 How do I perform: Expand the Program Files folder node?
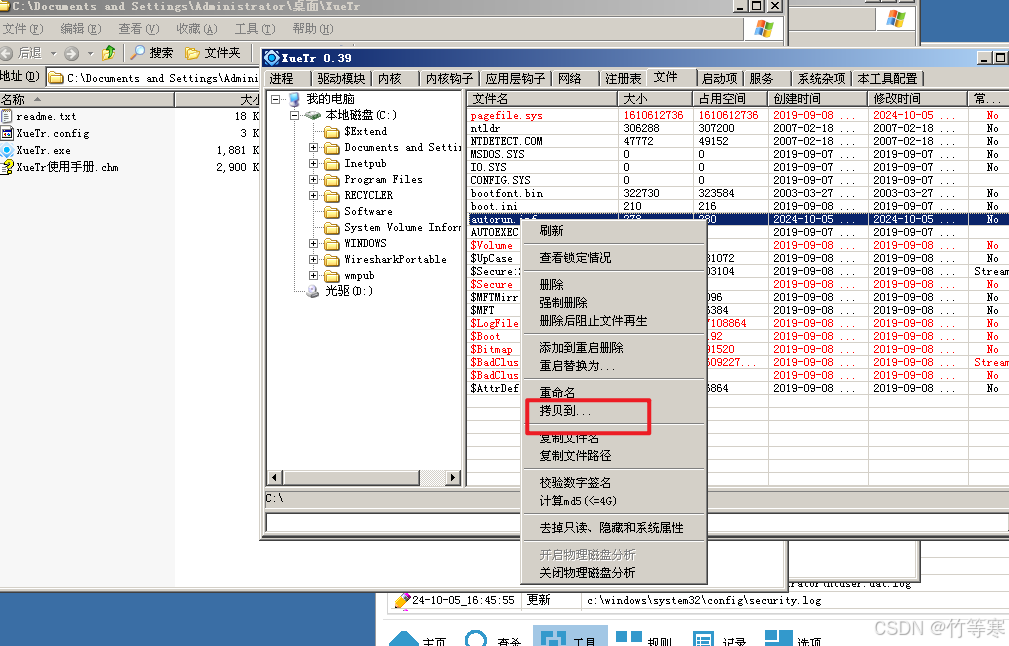(314, 180)
